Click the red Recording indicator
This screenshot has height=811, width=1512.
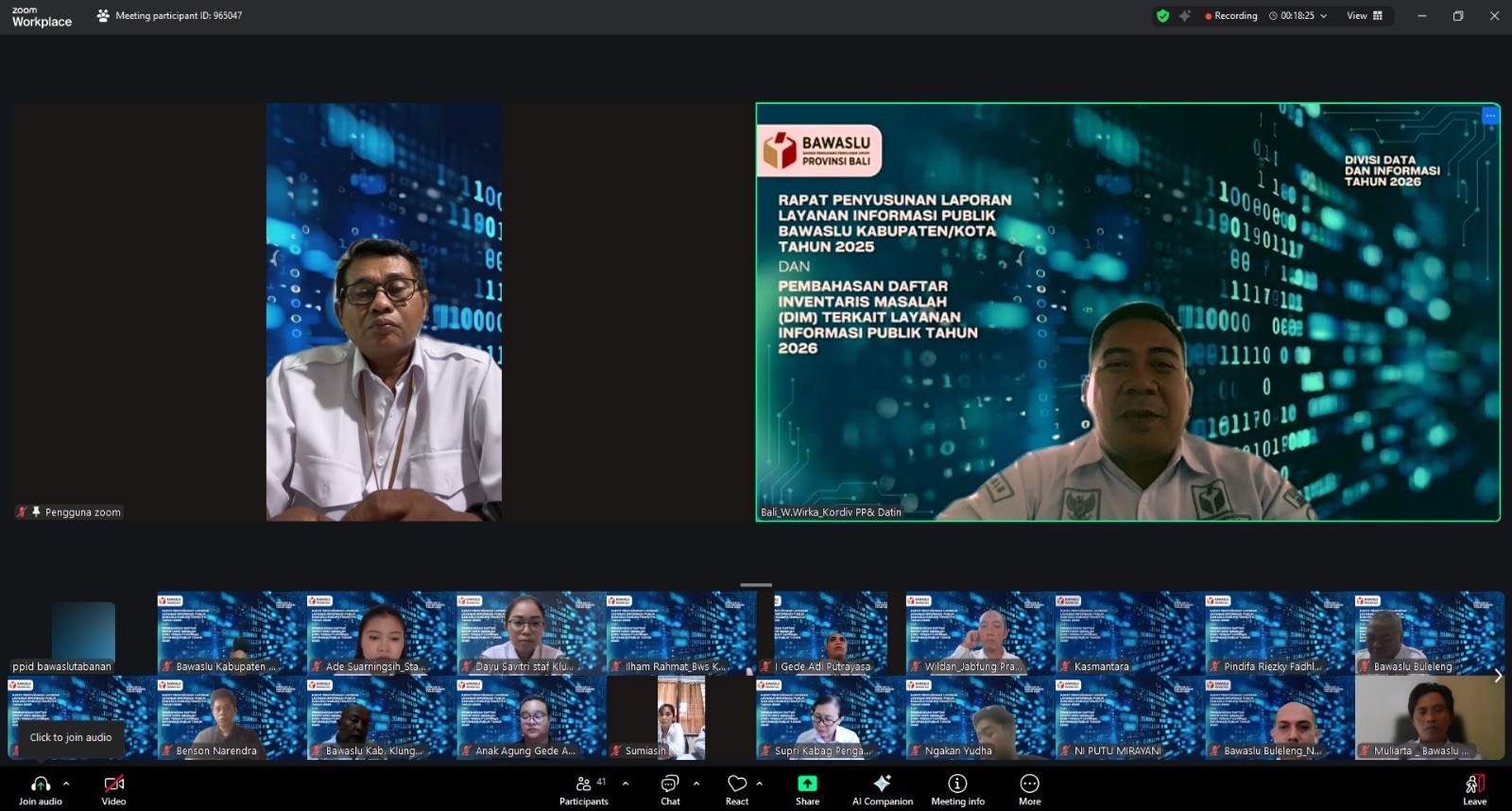point(1231,15)
